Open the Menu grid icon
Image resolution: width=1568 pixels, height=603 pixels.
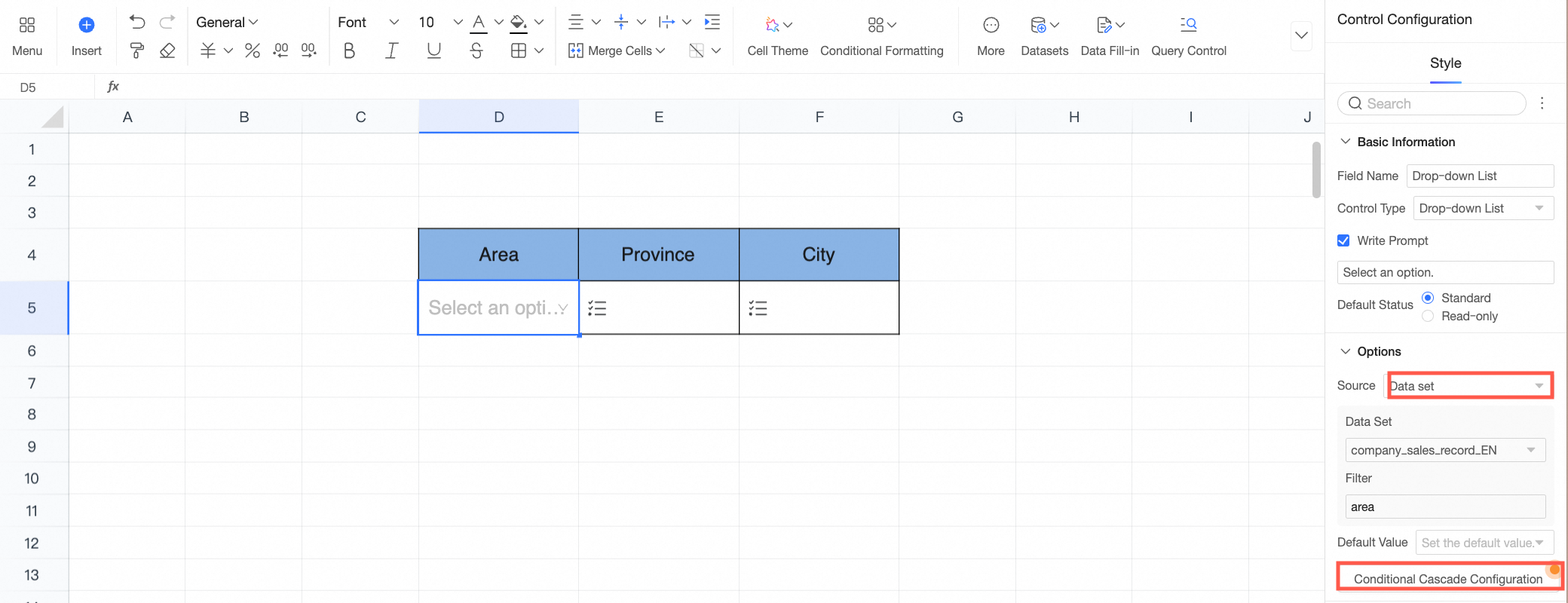click(27, 25)
